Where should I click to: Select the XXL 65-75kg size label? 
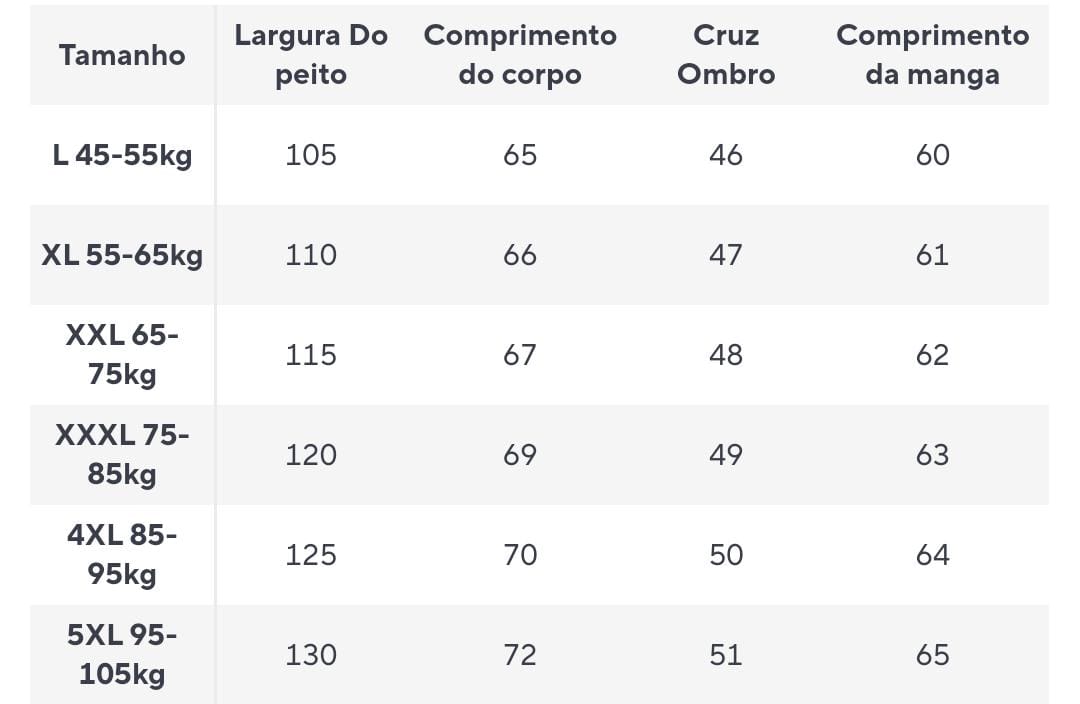122,355
